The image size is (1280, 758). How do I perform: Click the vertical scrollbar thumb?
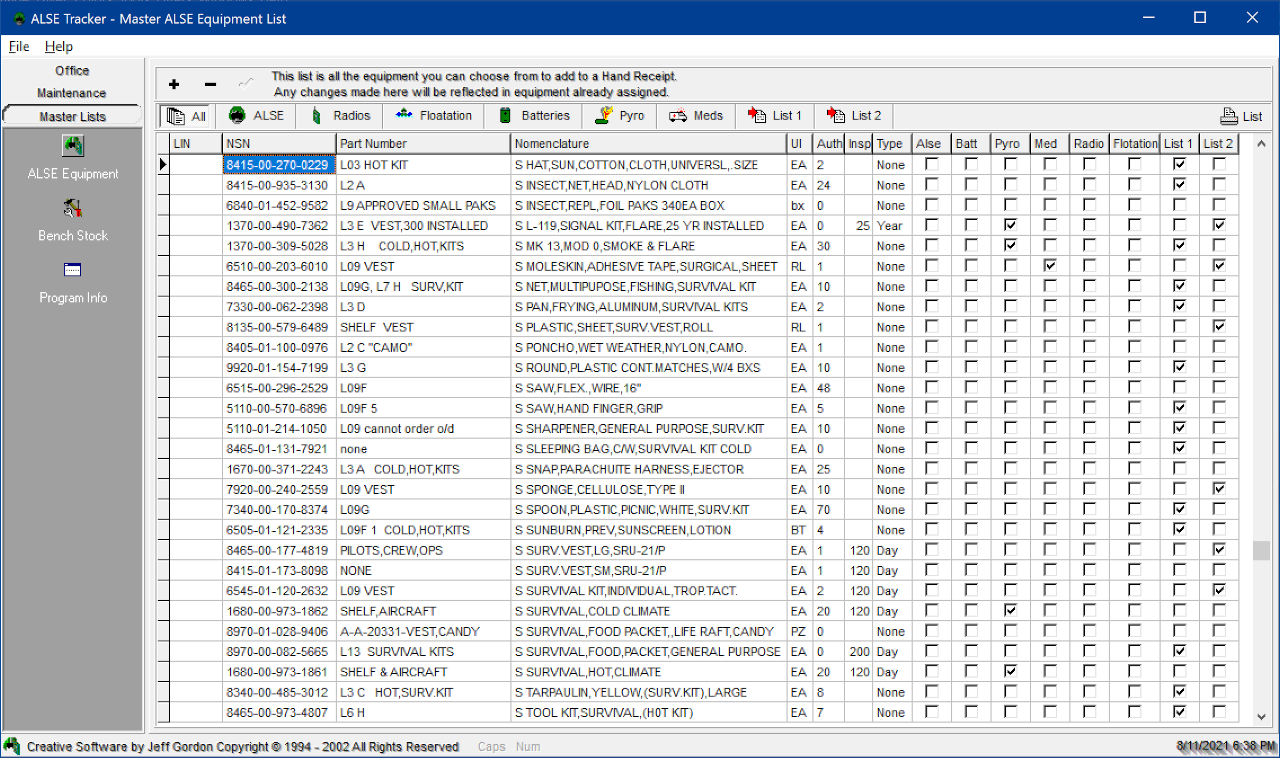(1261, 551)
